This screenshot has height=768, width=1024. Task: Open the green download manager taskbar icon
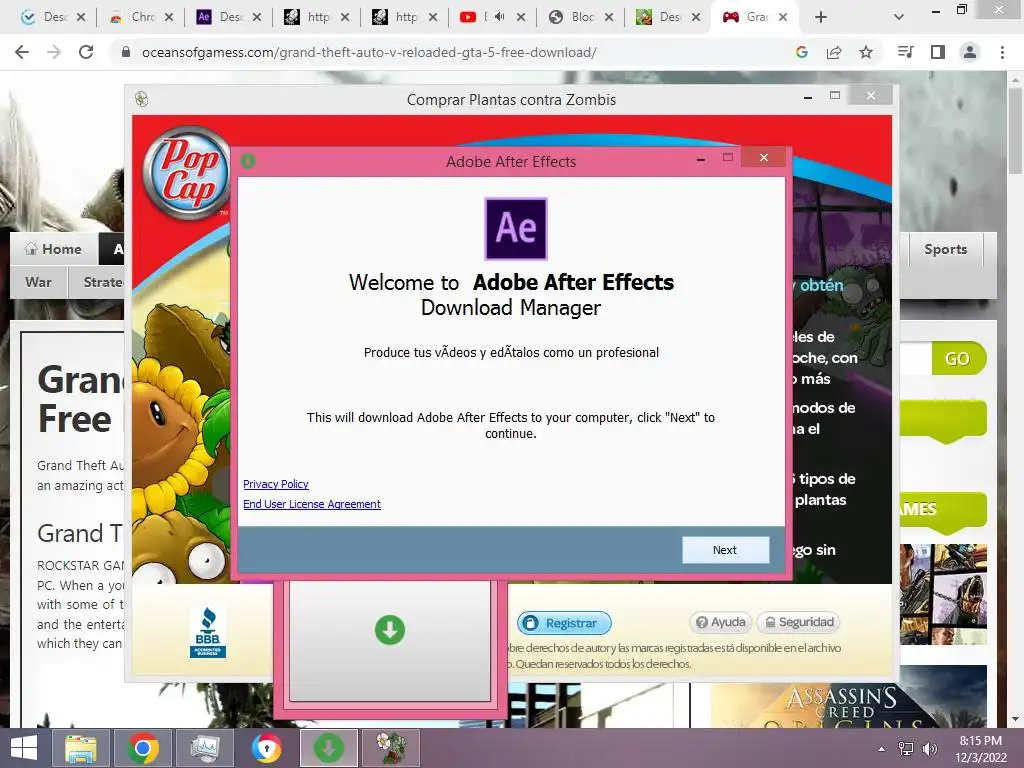pos(328,748)
